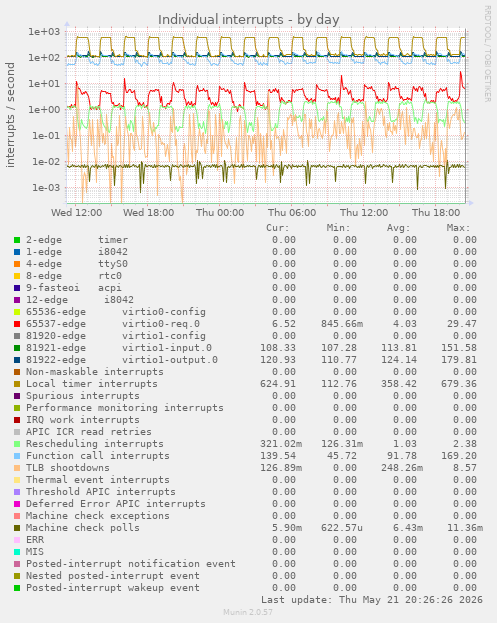497x623 pixels.
Task: Click the '12-edge i8042' legend entry
Action: click(x=79, y=300)
